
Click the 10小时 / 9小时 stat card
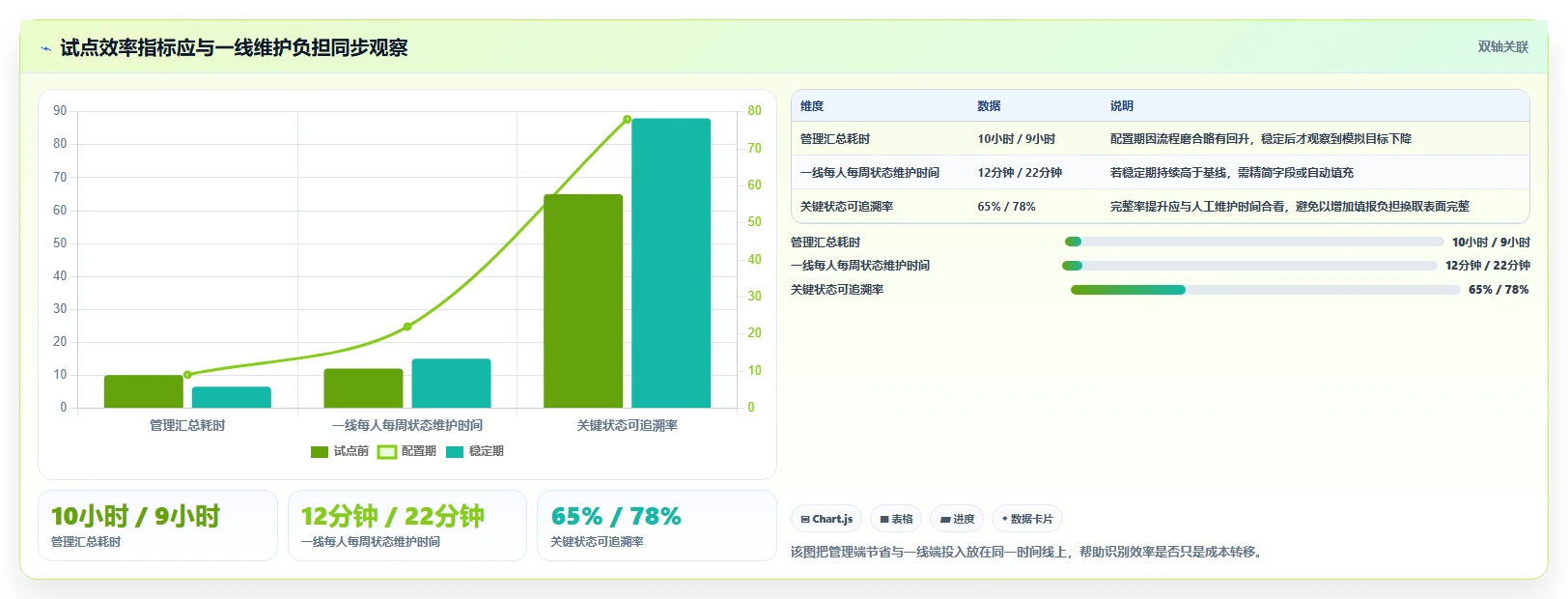(x=157, y=526)
